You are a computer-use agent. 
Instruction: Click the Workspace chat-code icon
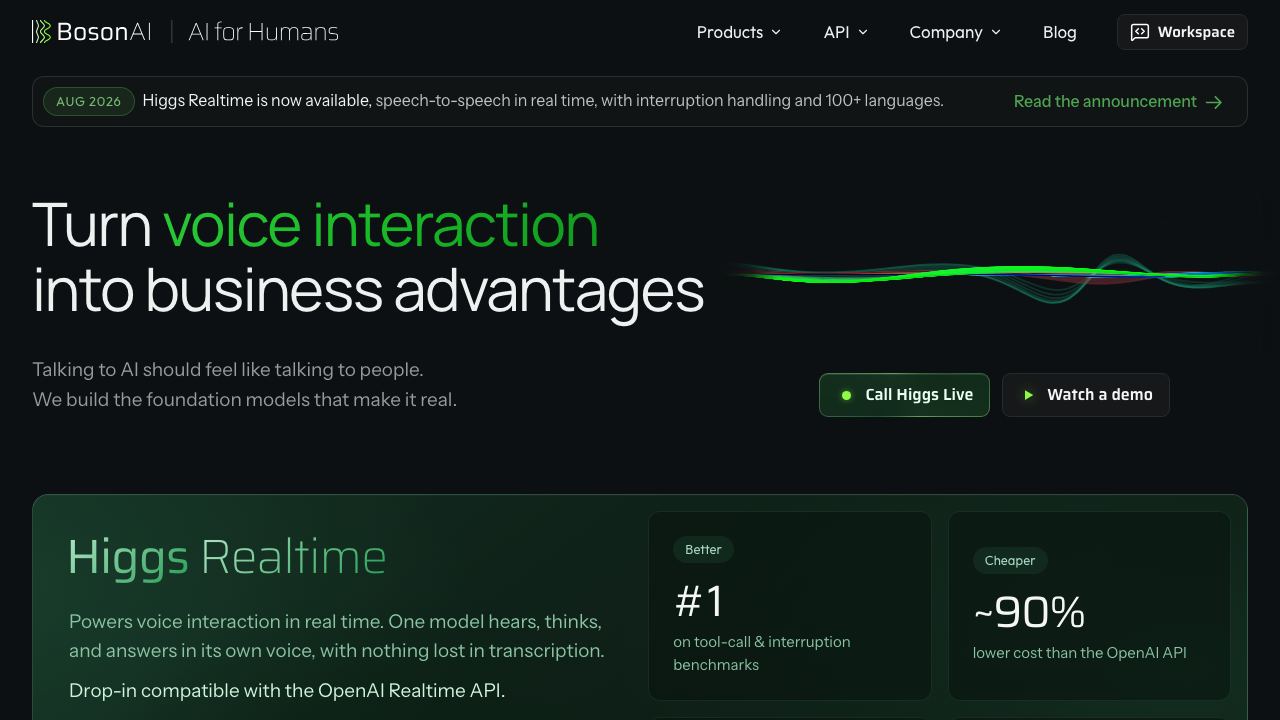click(1140, 32)
